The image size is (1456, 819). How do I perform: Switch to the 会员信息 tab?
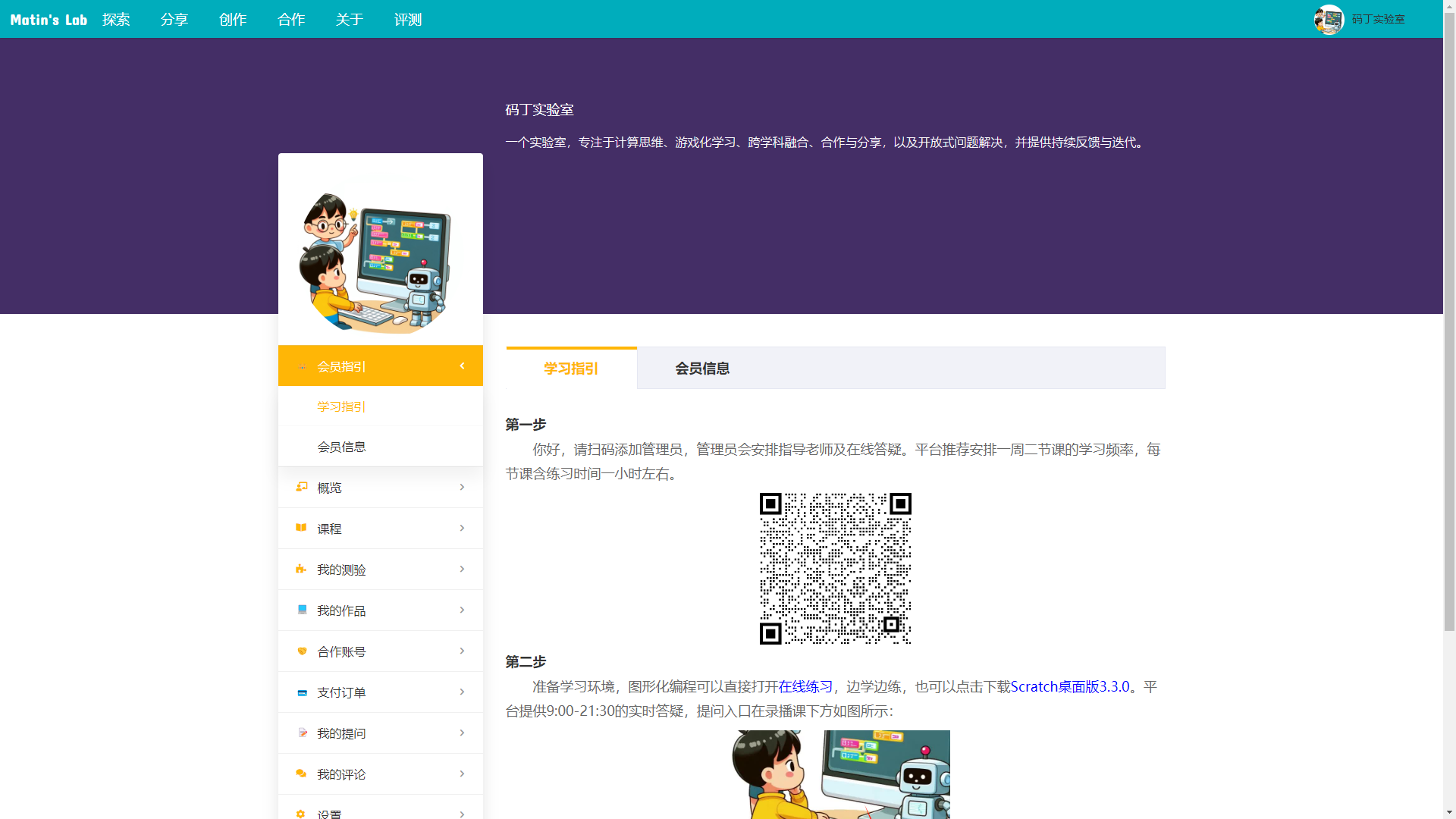pyautogui.click(x=702, y=369)
